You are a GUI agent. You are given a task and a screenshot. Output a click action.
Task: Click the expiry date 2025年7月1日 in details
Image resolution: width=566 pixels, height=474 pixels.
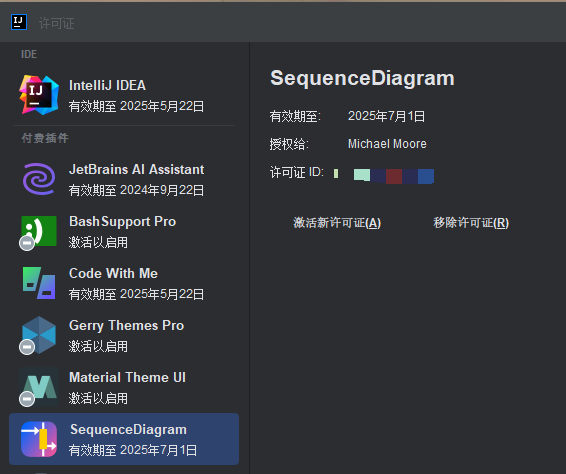coord(386,116)
